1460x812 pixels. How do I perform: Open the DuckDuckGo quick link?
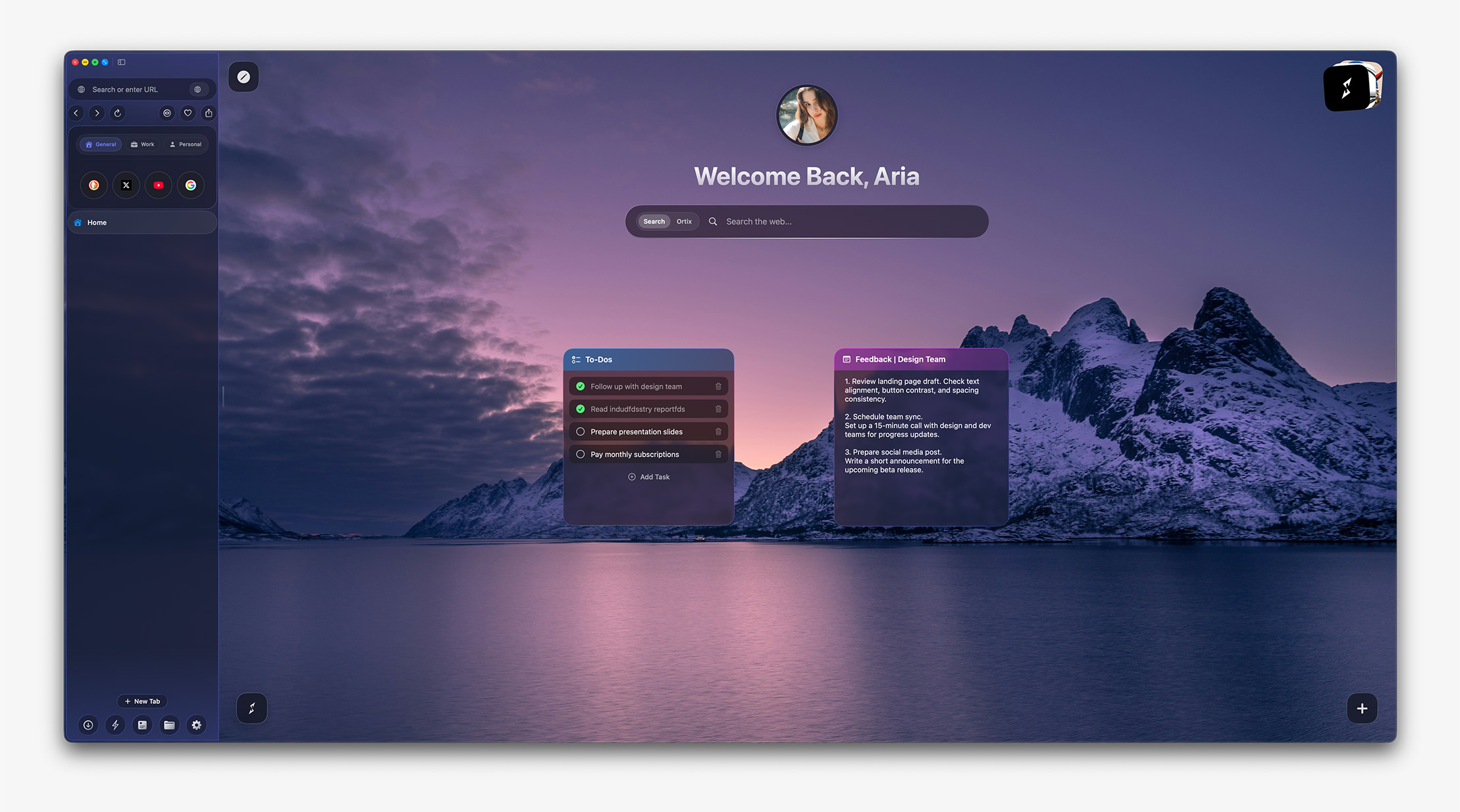93,185
